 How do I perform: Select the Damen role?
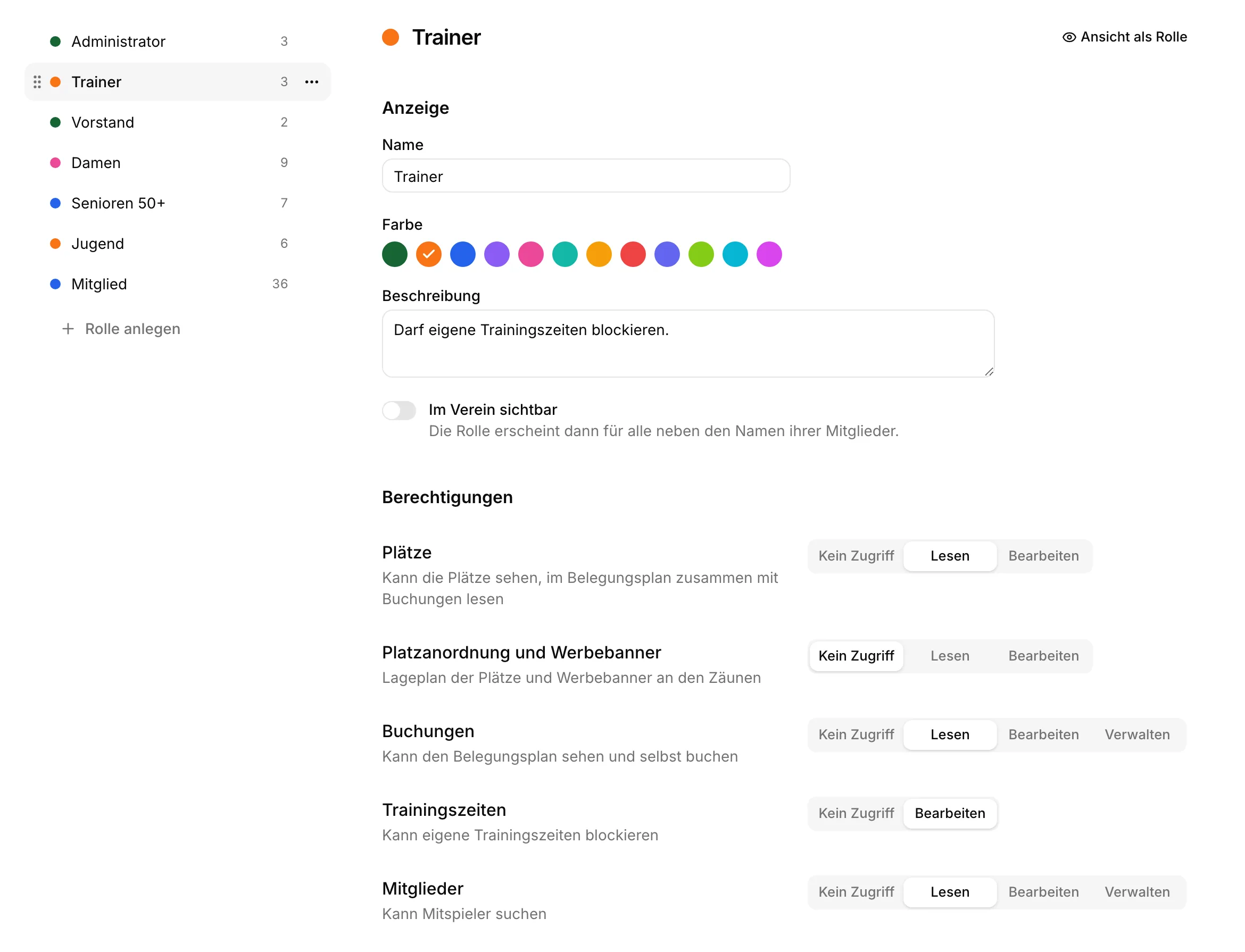click(178, 163)
